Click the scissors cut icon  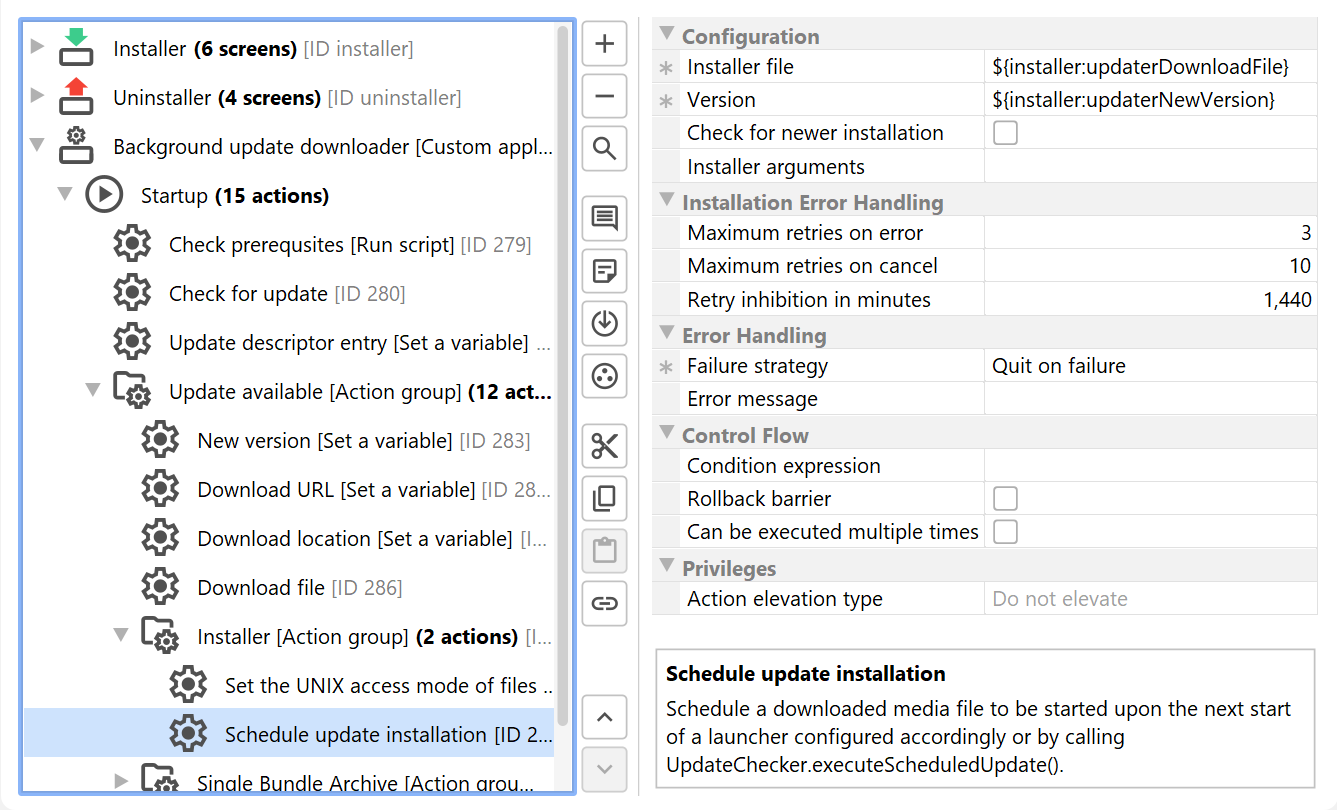coord(605,446)
